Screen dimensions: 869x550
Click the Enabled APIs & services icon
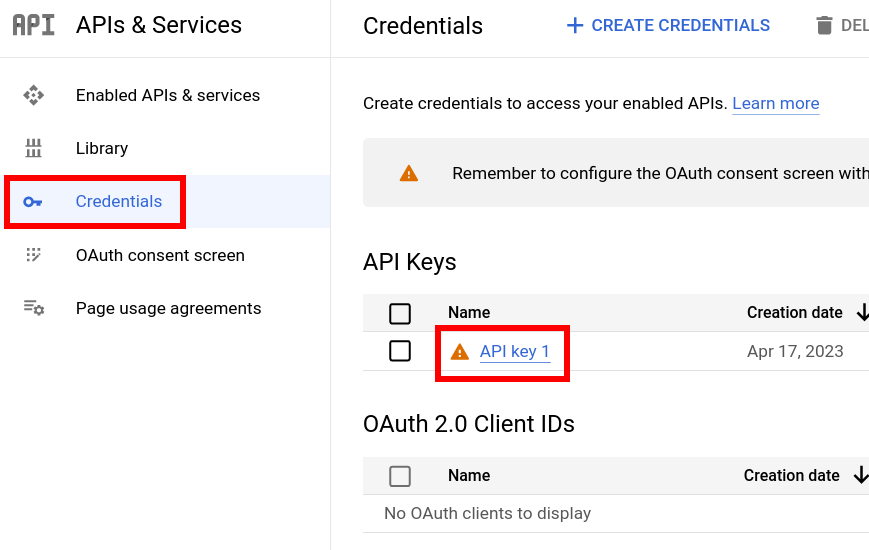coord(33,95)
